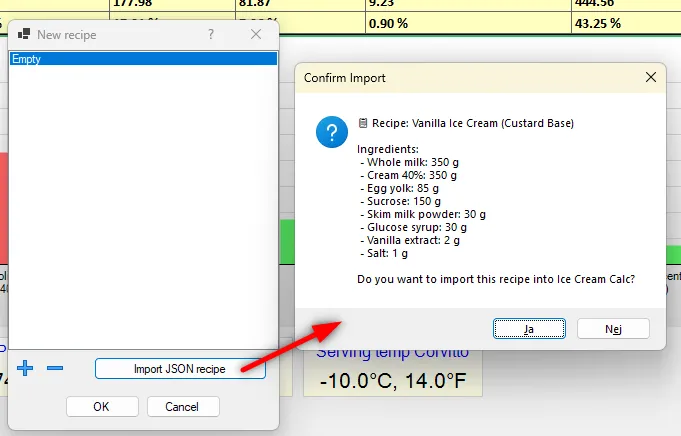Select the Empty list item
This screenshot has width=681, height=436.
pyautogui.click(x=143, y=59)
